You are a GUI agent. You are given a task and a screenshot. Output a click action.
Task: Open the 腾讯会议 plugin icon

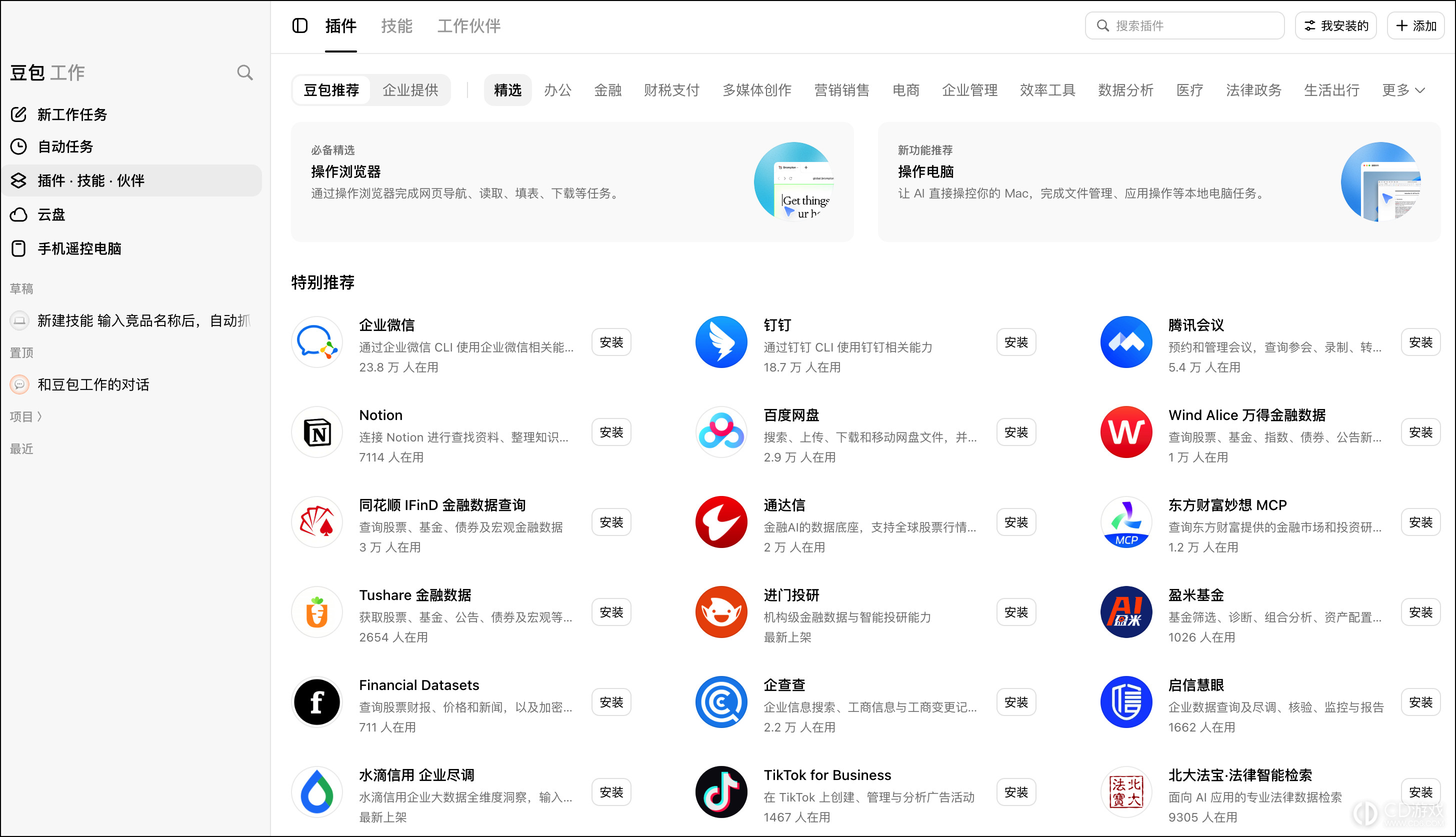(x=1126, y=342)
